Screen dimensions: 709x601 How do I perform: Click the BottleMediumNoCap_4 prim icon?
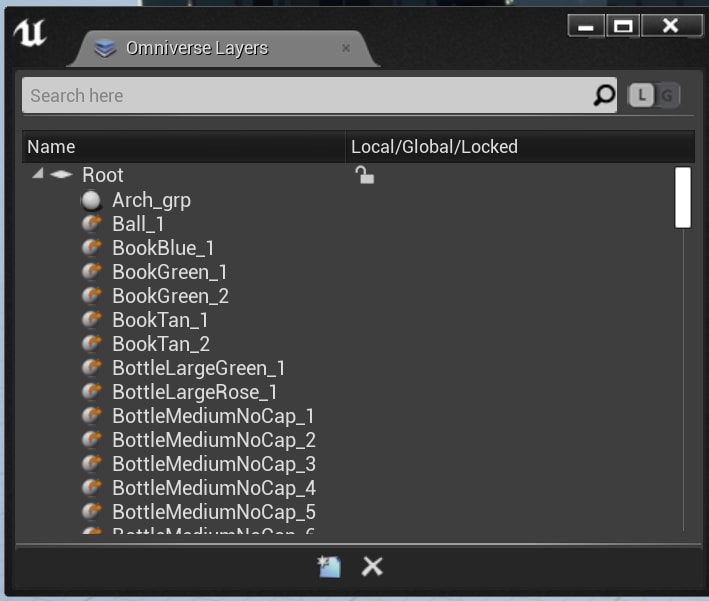click(x=92, y=487)
